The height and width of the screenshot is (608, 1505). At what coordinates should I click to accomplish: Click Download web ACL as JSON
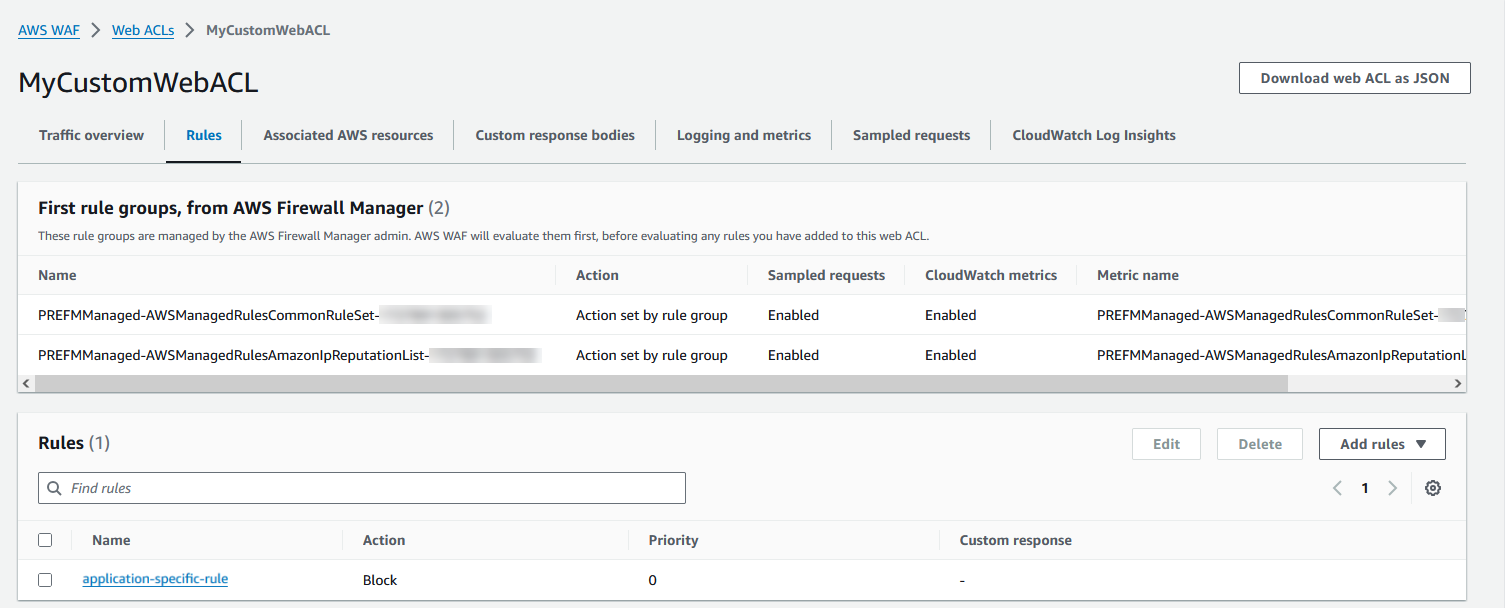click(x=1354, y=77)
